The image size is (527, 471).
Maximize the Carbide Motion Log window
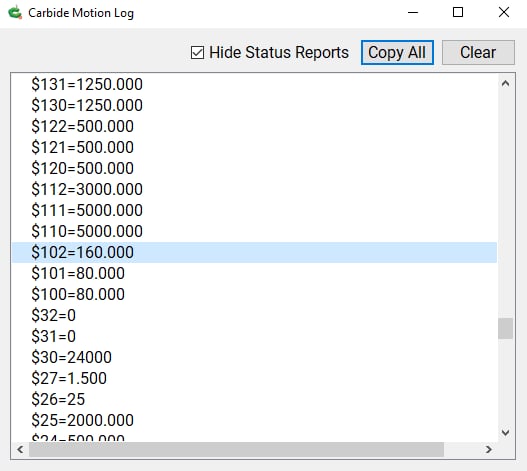pos(458,12)
